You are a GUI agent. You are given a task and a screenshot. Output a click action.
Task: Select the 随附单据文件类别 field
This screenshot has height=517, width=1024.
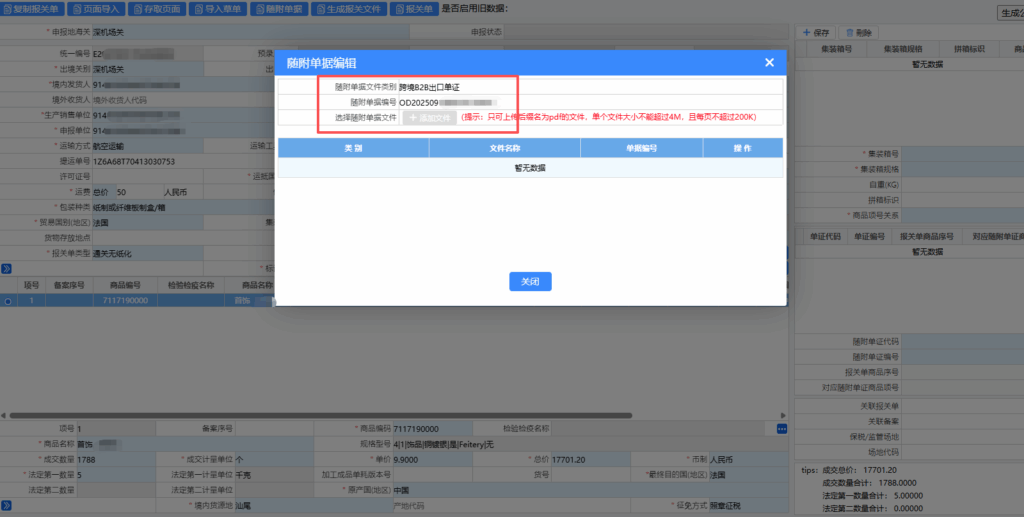click(590, 87)
